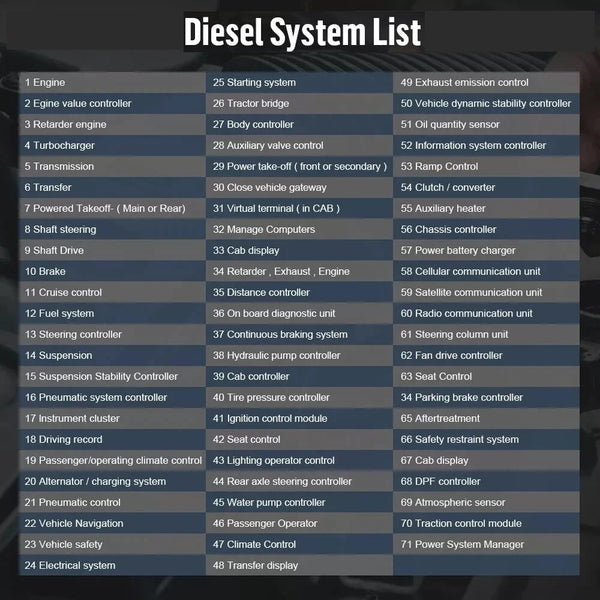Select '18 Driving record' cell

112,440
